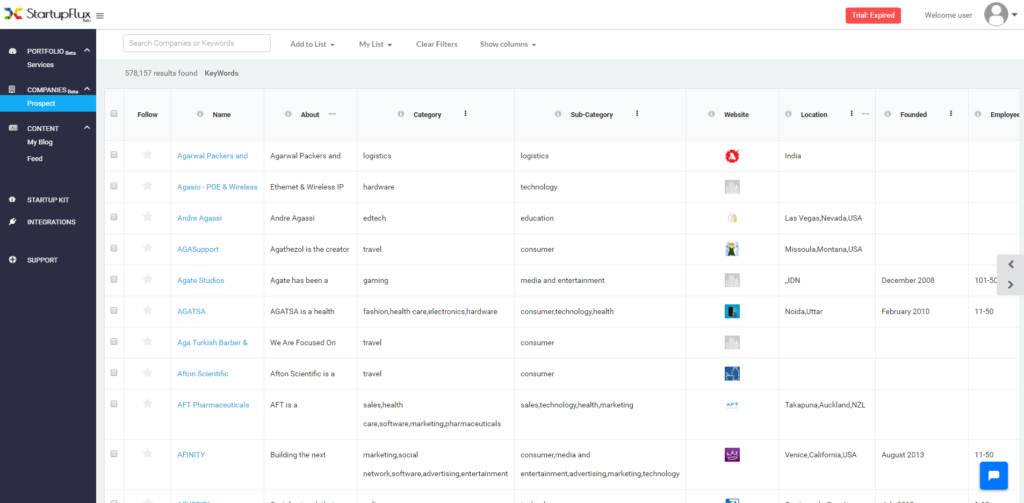The height and width of the screenshot is (503, 1024).
Task: Star the AGASupport company
Action: [148, 248]
